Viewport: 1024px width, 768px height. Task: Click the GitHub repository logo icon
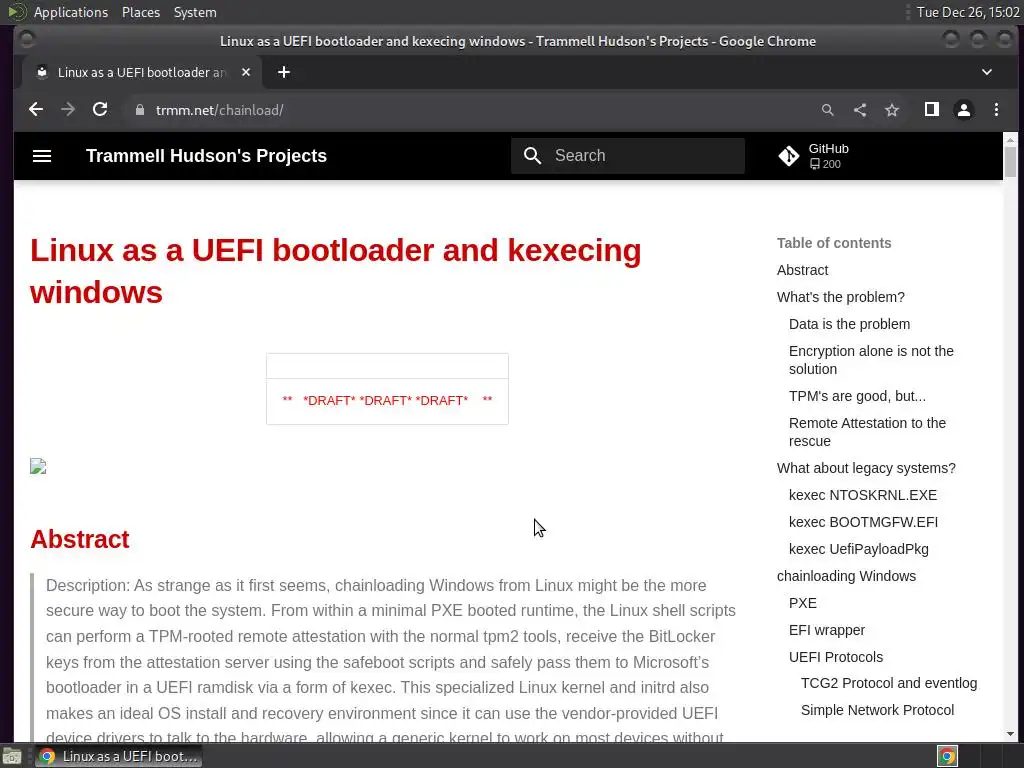[x=789, y=155]
